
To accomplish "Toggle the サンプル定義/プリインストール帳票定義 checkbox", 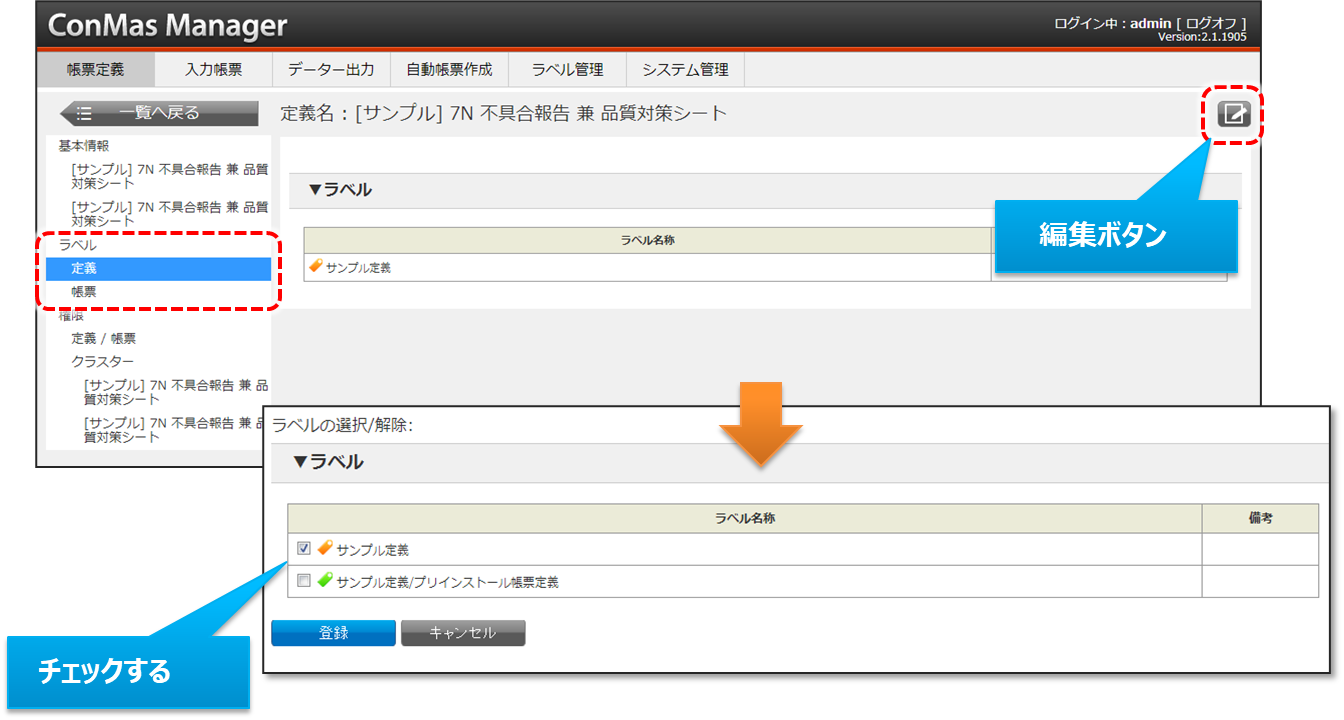I will pos(304,580).
